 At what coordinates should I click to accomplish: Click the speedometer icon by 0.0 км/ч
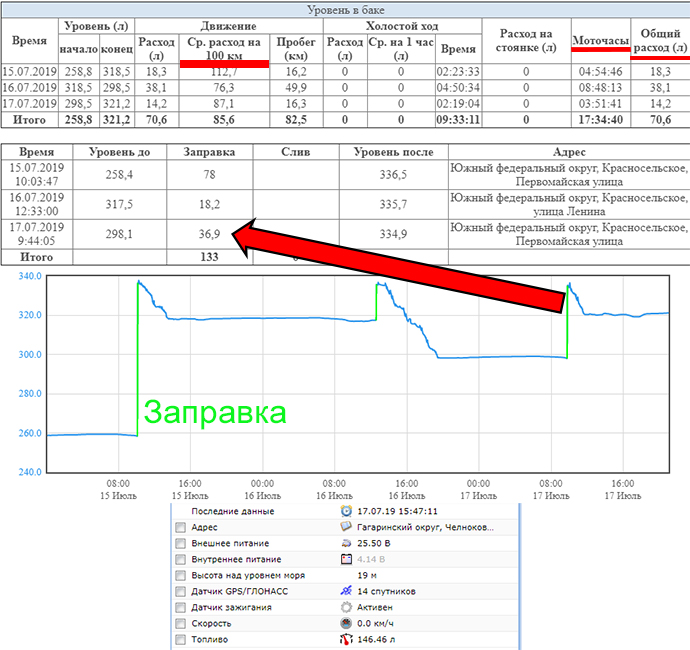tap(346, 623)
